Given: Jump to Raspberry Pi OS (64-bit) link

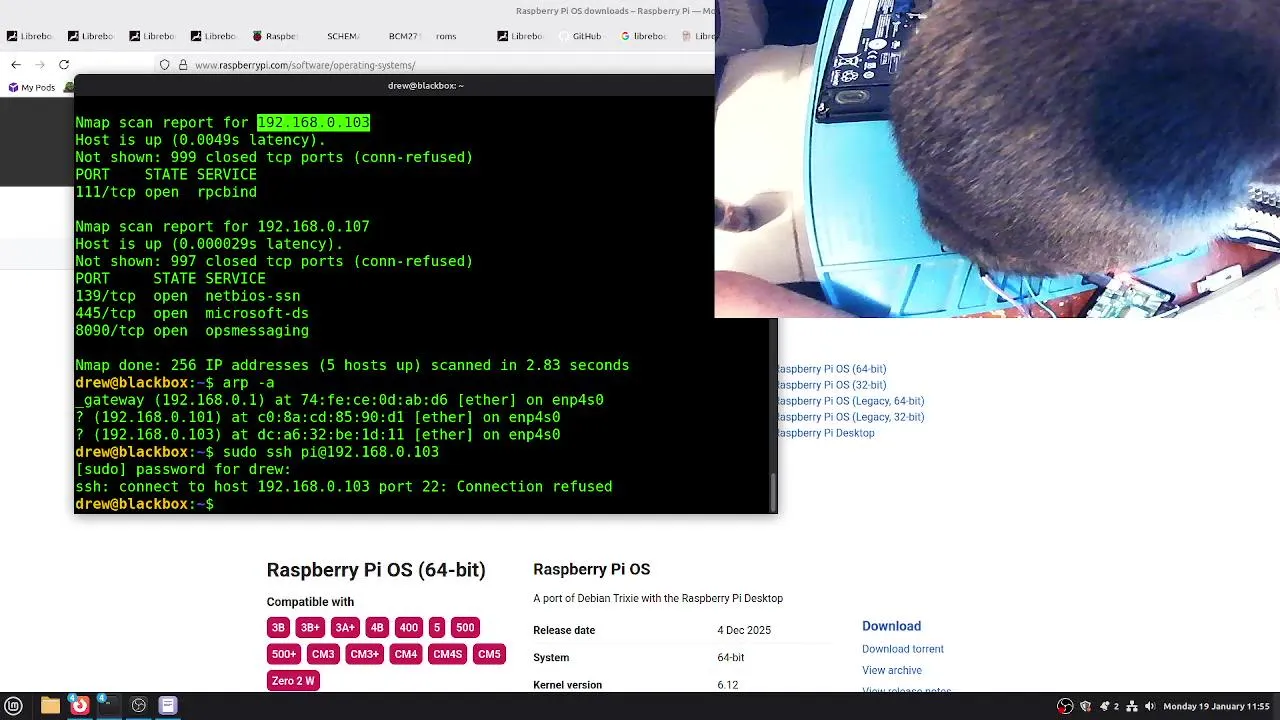Looking at the screenshot, I should click(831, 369).
